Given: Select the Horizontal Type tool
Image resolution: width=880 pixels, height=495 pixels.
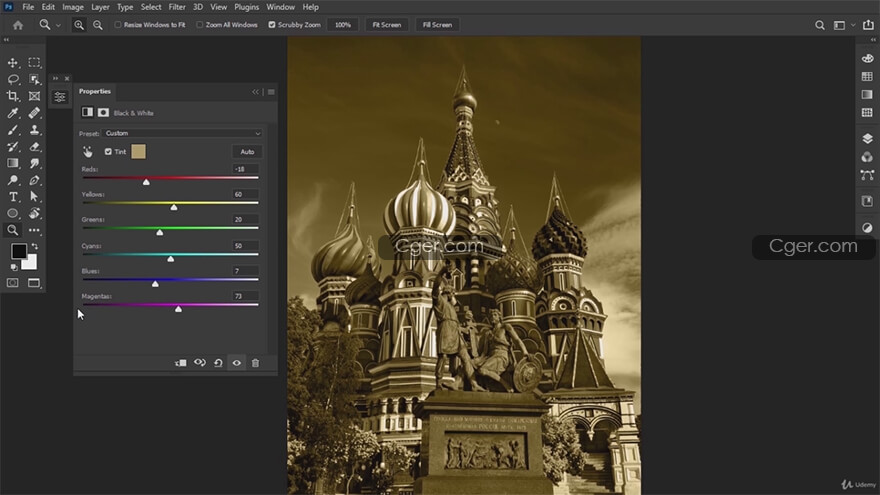Looking at the screenshot, I should tap(13, 197).
